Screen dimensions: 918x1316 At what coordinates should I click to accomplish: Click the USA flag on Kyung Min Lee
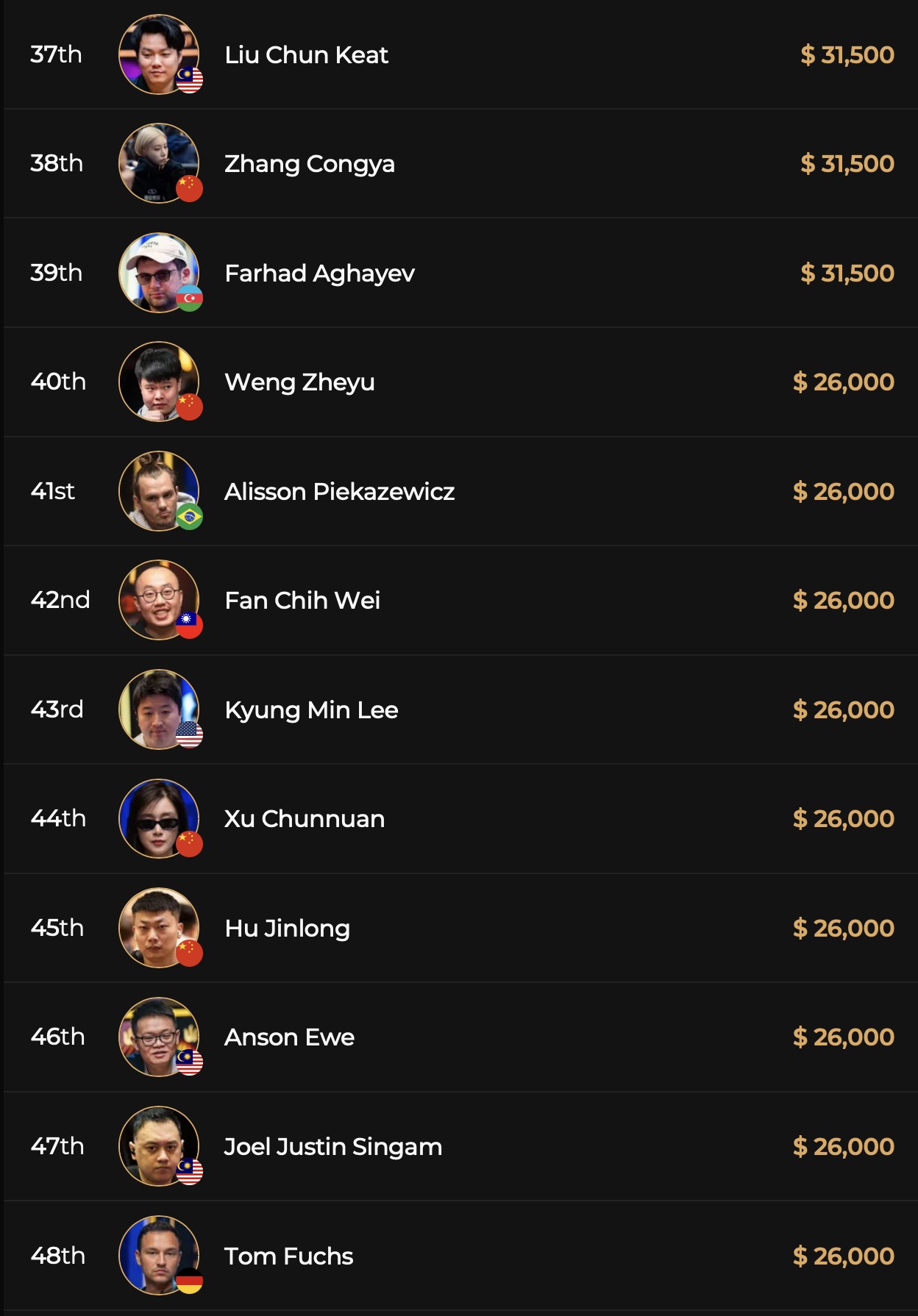tap(189, 735)
